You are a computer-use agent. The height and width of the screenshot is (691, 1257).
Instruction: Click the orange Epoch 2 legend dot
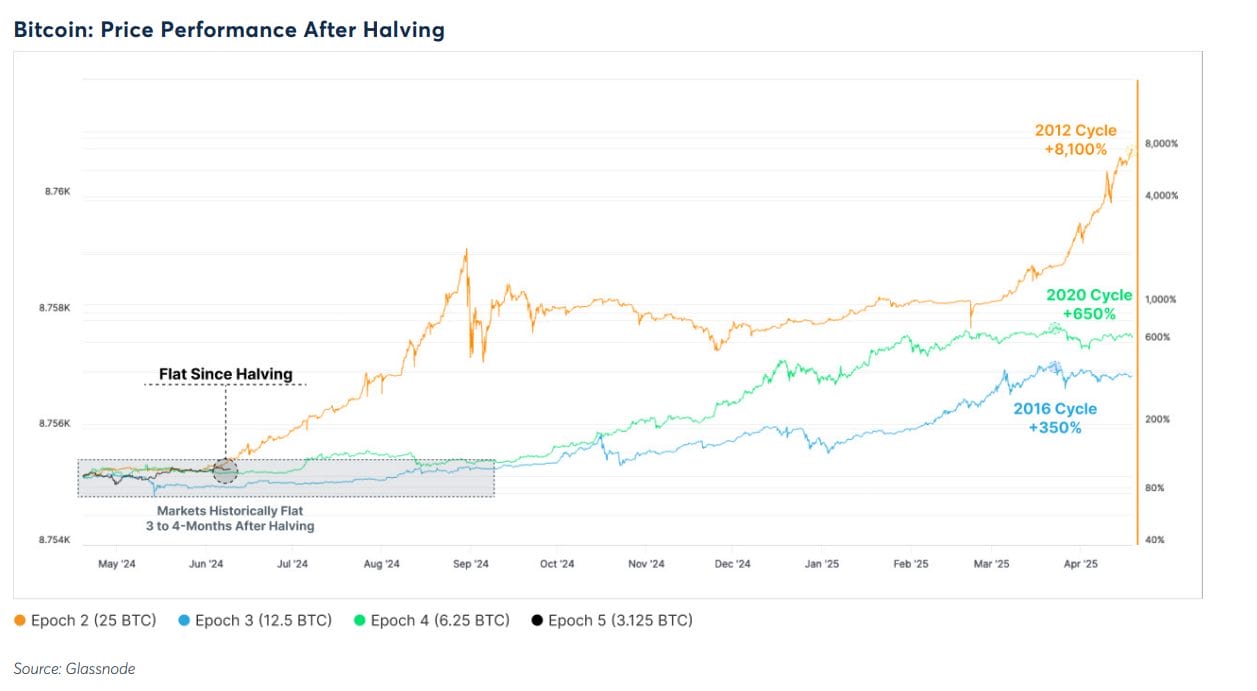coord(20,621)
